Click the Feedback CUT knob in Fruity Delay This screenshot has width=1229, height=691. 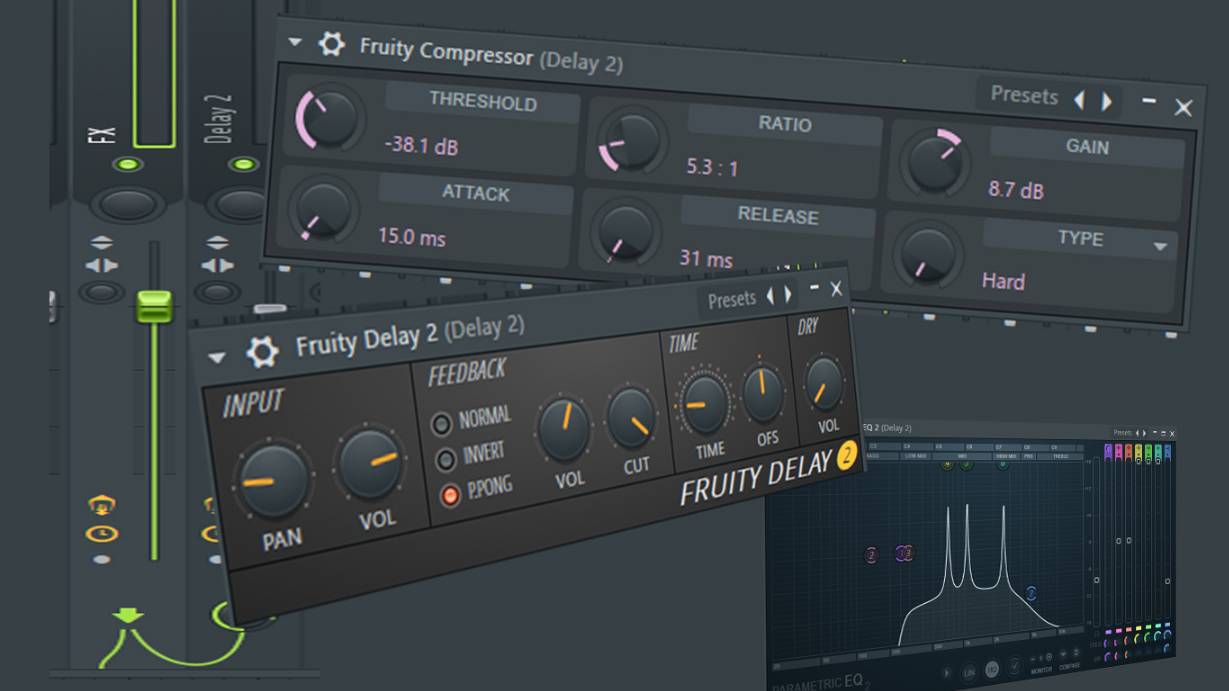coord(632,418)
